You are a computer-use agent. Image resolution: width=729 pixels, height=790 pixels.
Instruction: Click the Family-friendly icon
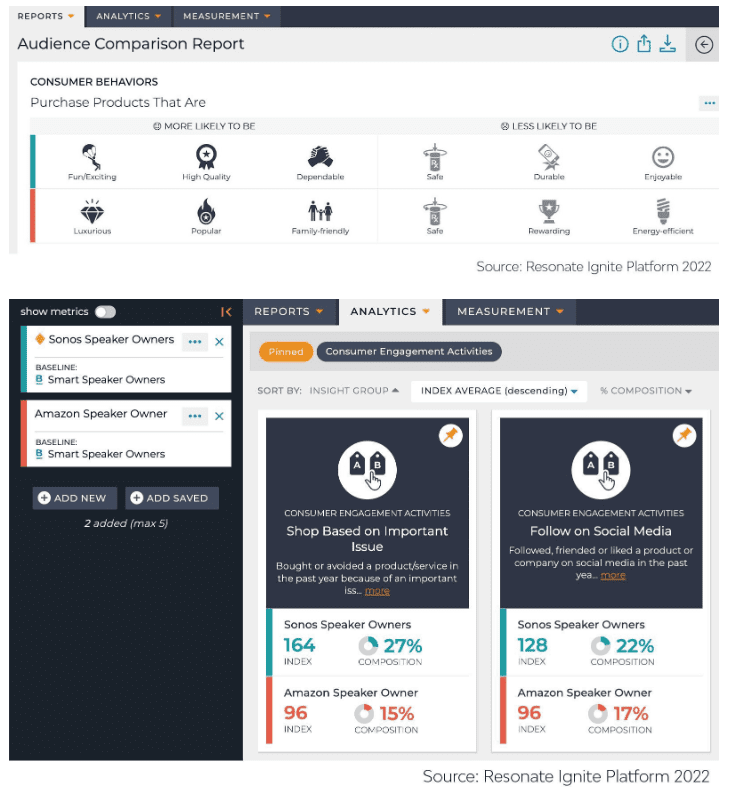(320, 211)
